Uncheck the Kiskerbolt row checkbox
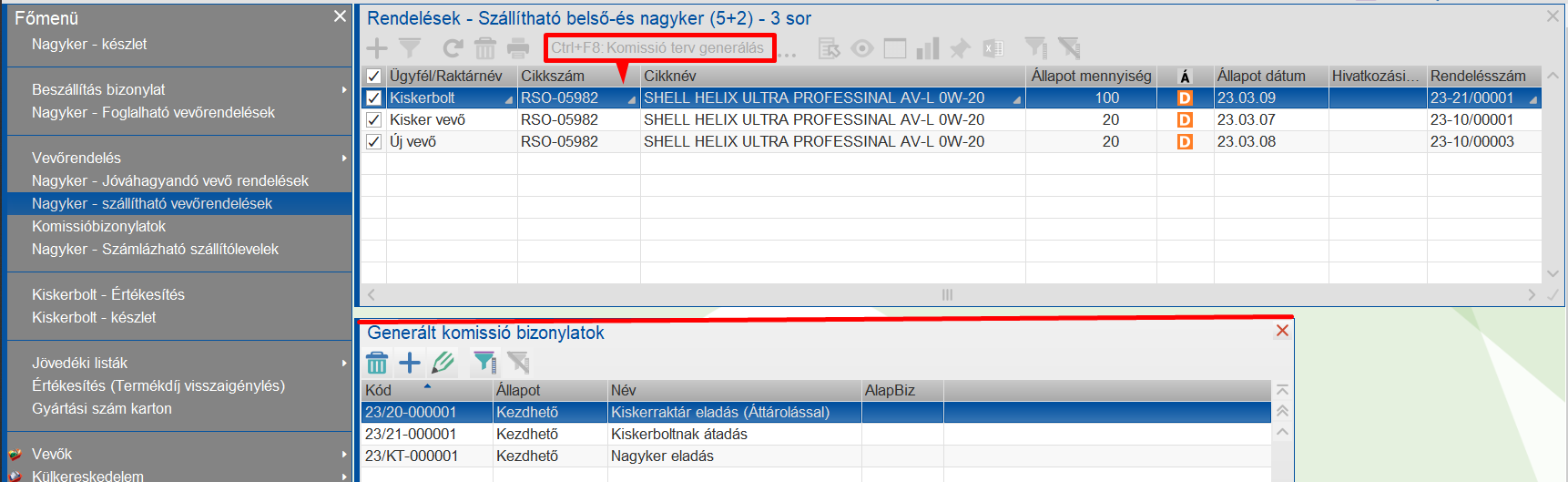The width and height of the screenshot is (1568, 482). (x=373, y=97)
